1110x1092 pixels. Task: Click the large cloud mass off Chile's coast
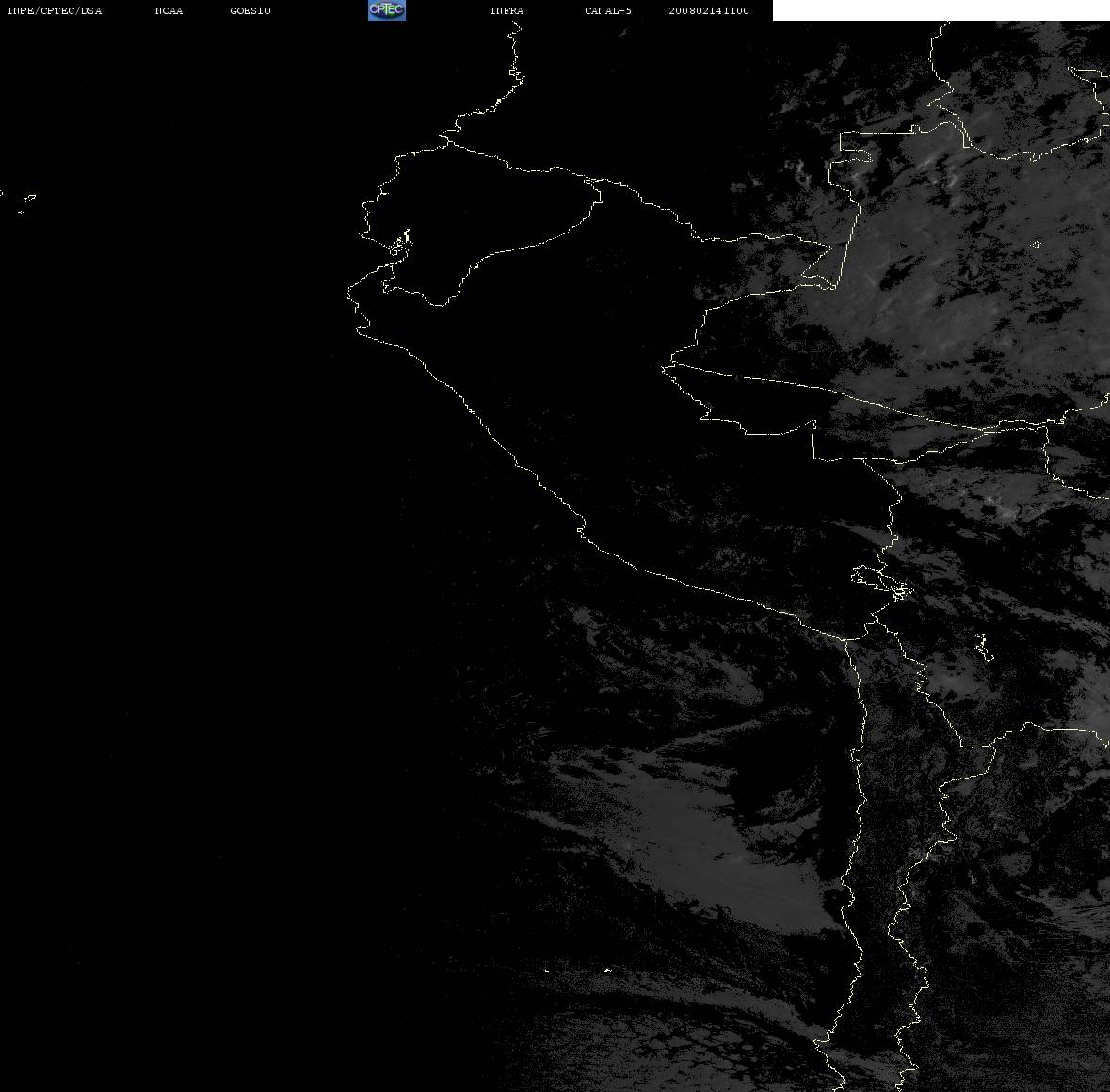coord(708,835)
